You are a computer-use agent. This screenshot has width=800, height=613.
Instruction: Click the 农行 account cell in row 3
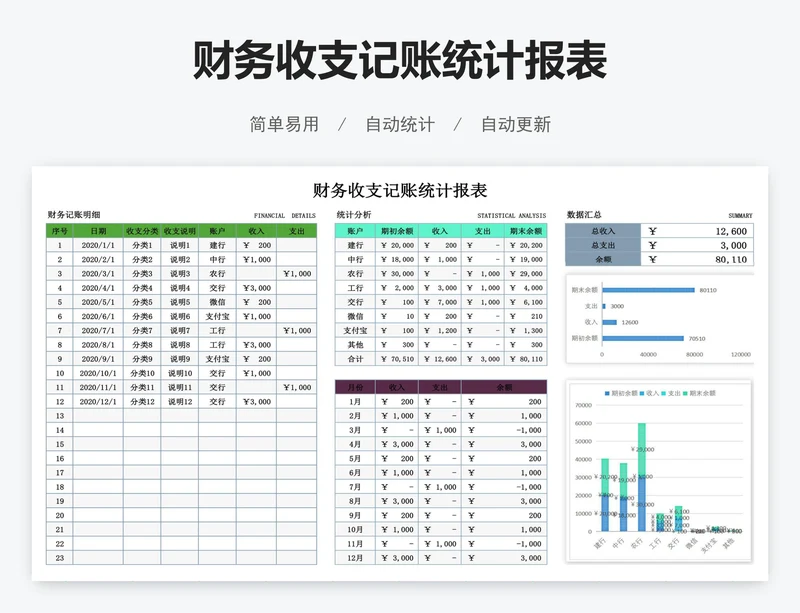click(x=217, y=274)
